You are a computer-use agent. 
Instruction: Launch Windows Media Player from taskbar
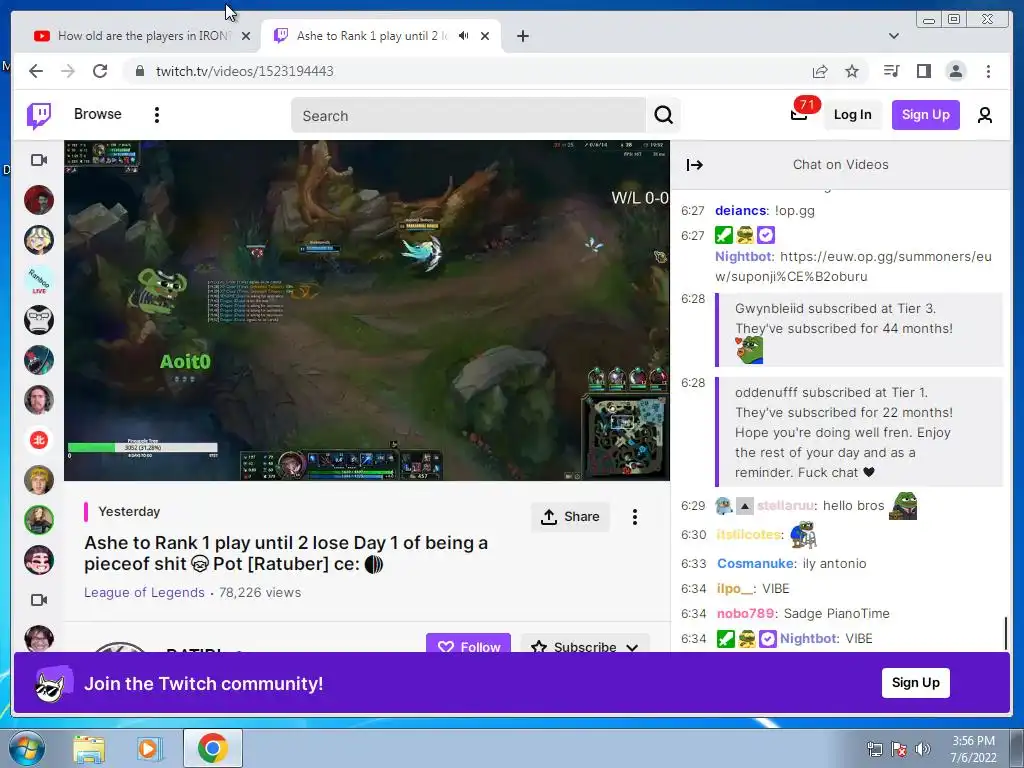coord(150,749)
